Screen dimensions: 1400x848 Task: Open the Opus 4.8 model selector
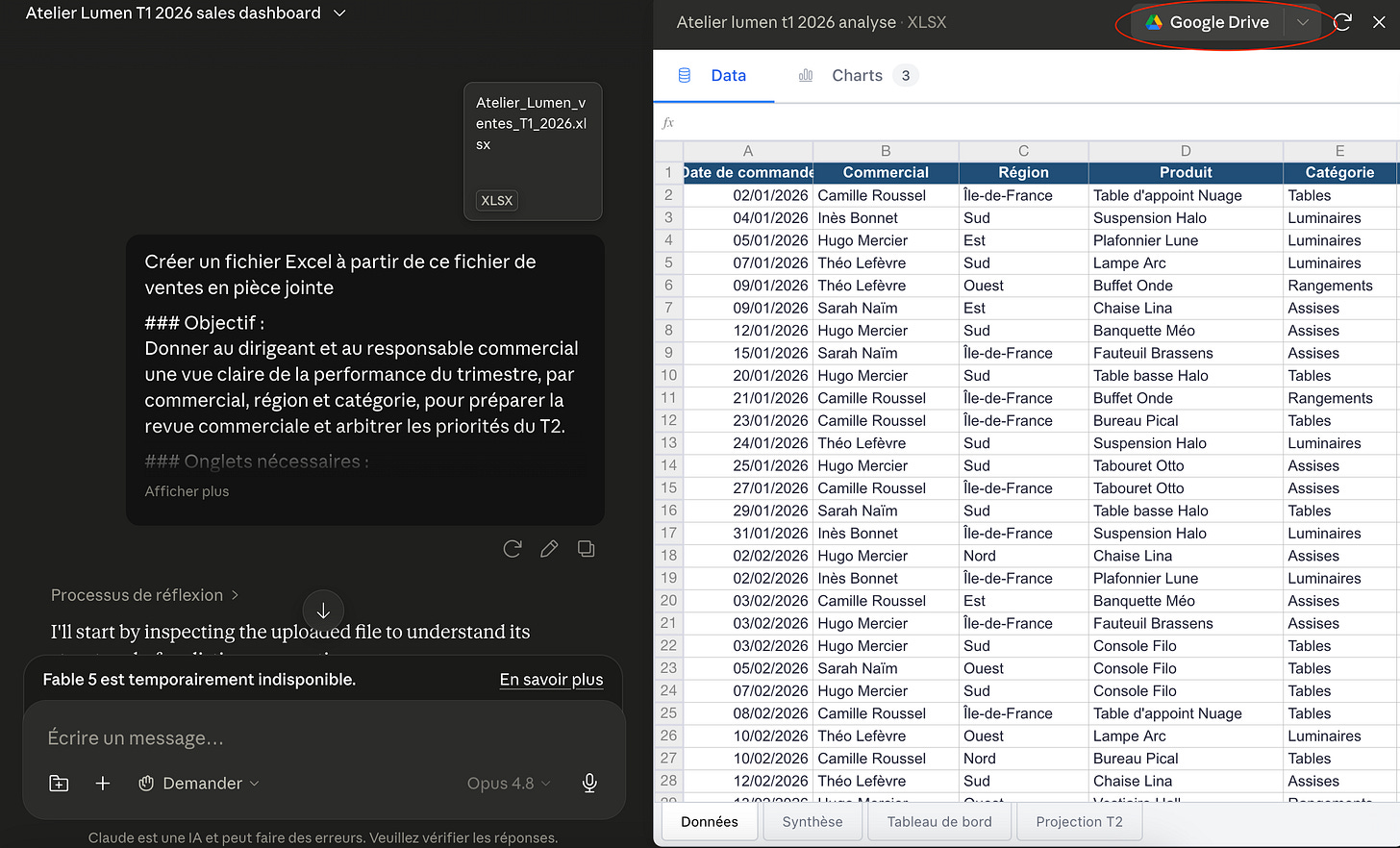click(x=509, y=784)
